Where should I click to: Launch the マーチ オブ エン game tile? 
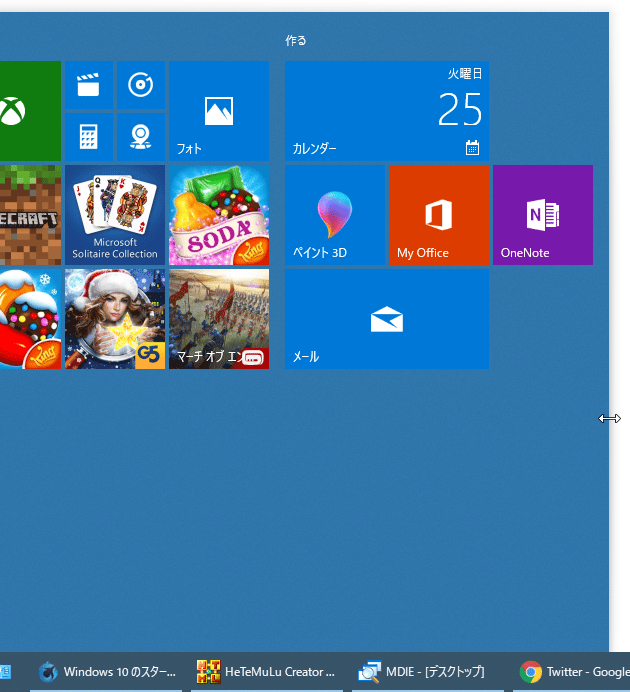tap(219, 319)
